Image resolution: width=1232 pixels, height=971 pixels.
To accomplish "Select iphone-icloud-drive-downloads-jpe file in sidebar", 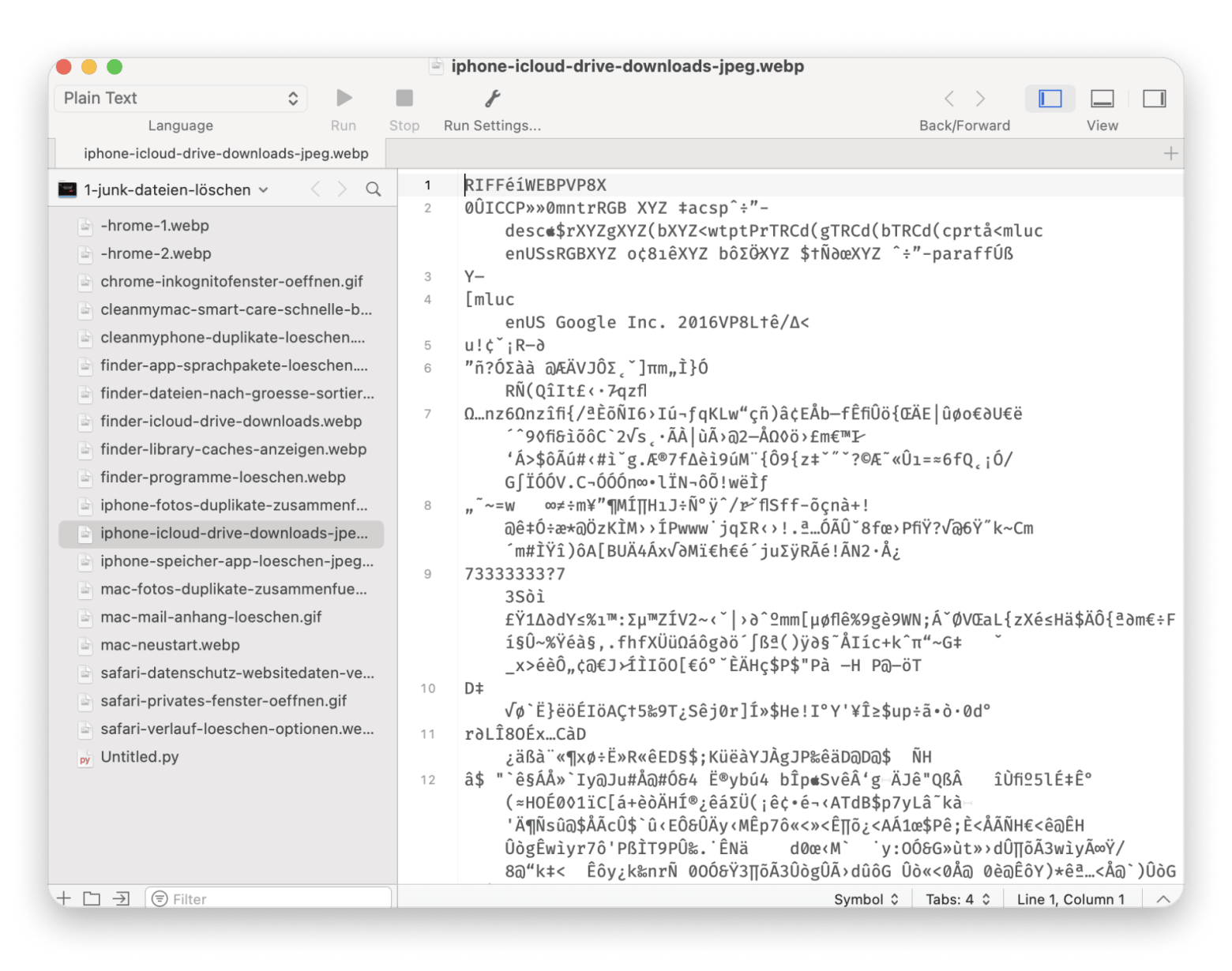I will 222,534.
